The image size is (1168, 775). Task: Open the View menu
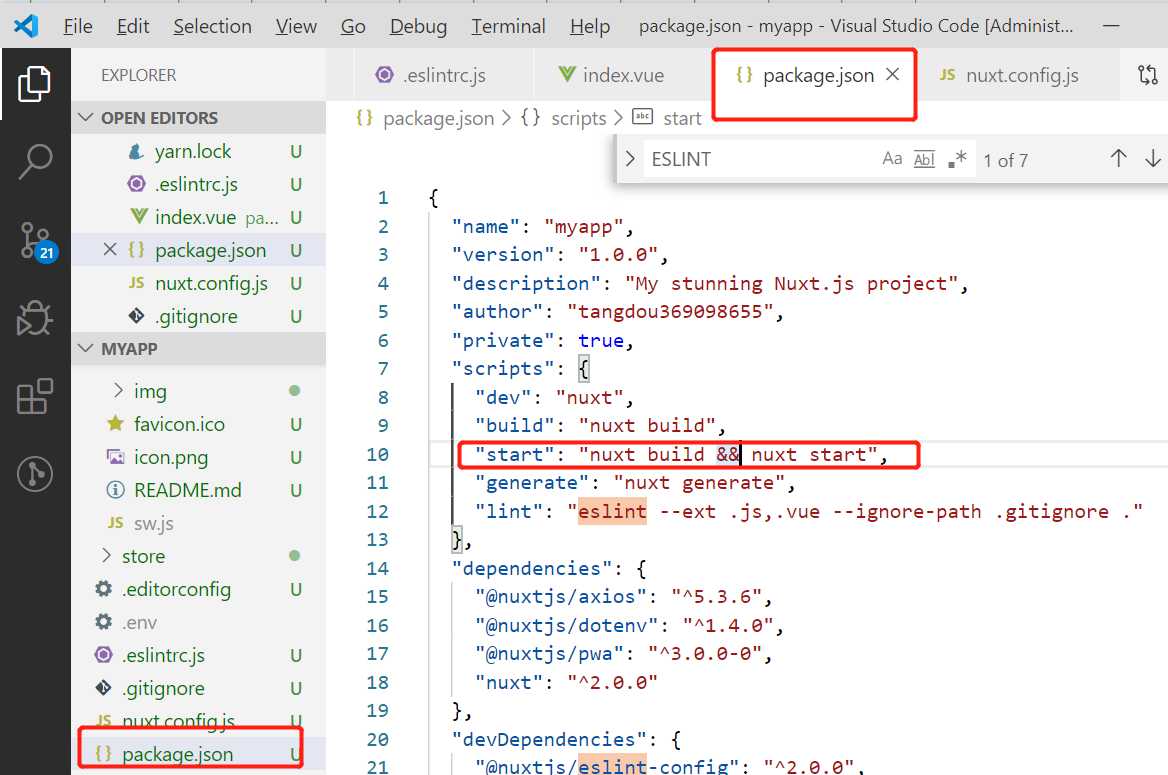(296, 26)
